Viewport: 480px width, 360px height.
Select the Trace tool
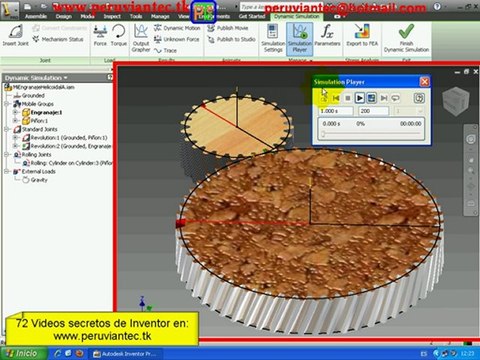click(165, 51)
